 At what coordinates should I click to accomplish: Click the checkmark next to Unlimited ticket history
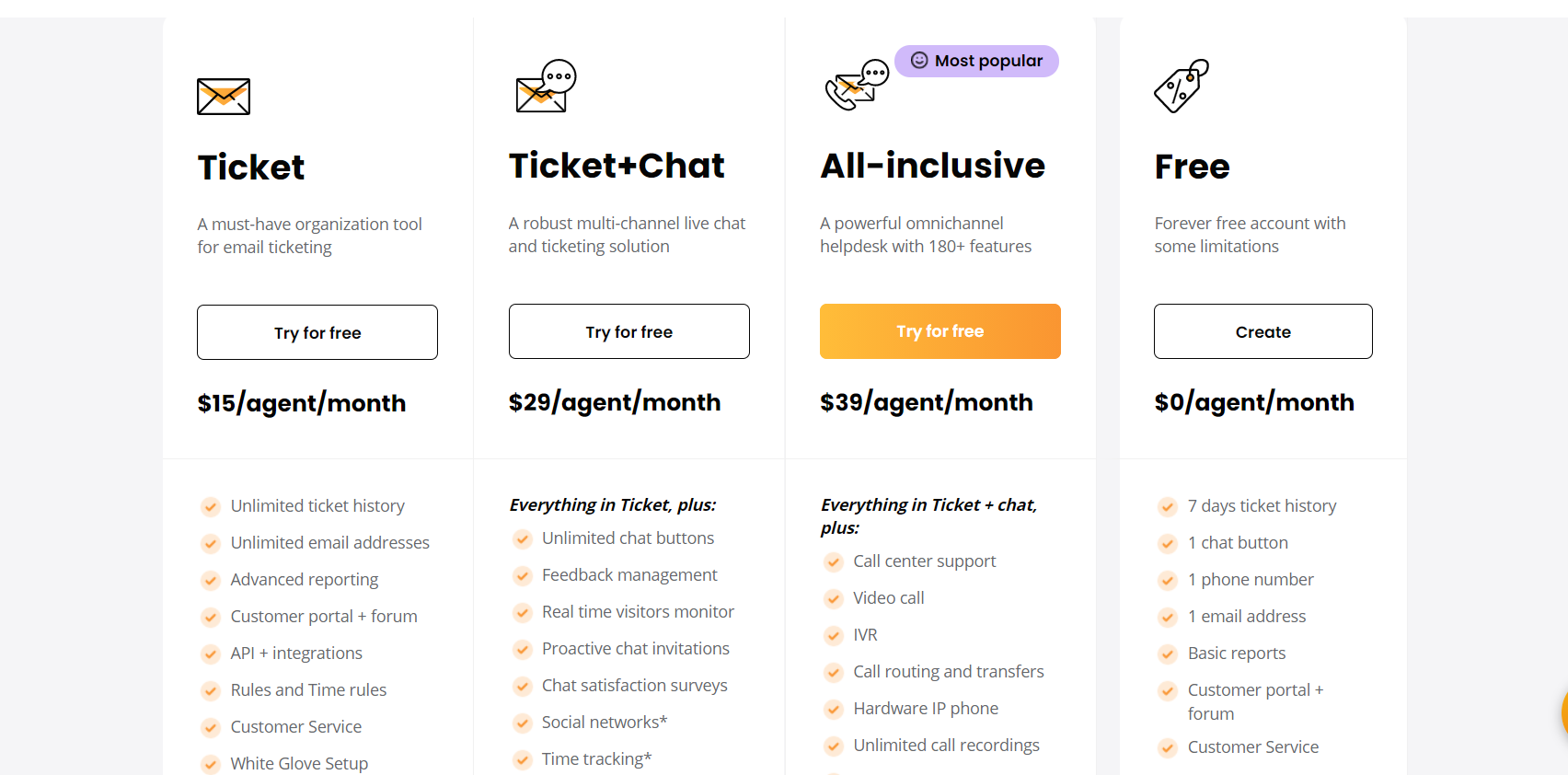[x=210, y=506]
